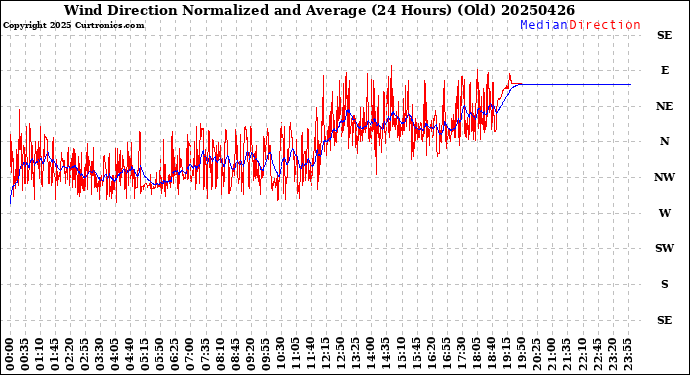Click the 04:05 time label

pyautogui.click(x=115, y=354)
